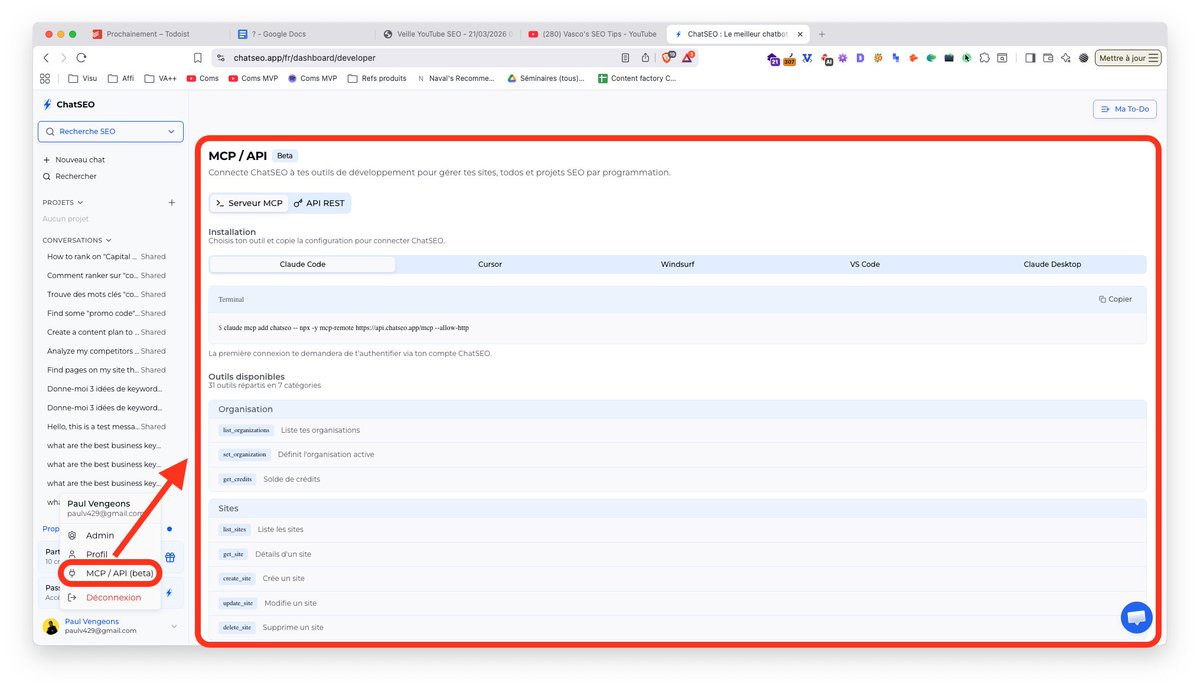Select the Windsurf installation tab
This screenshot has height=689, width=1200.
point(677,264)
